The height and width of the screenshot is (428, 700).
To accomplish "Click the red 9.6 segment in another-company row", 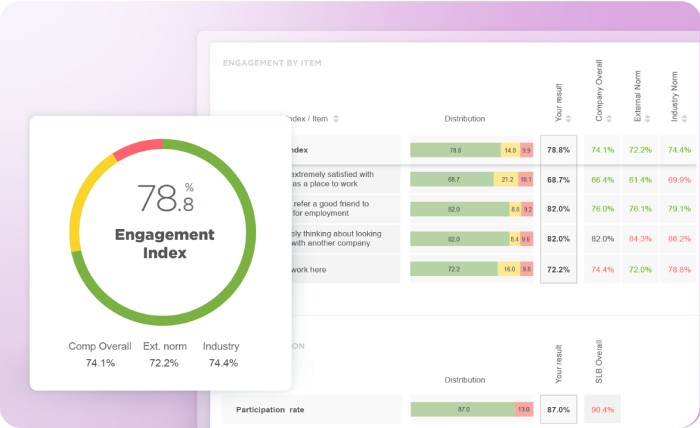I will (526, 239).
